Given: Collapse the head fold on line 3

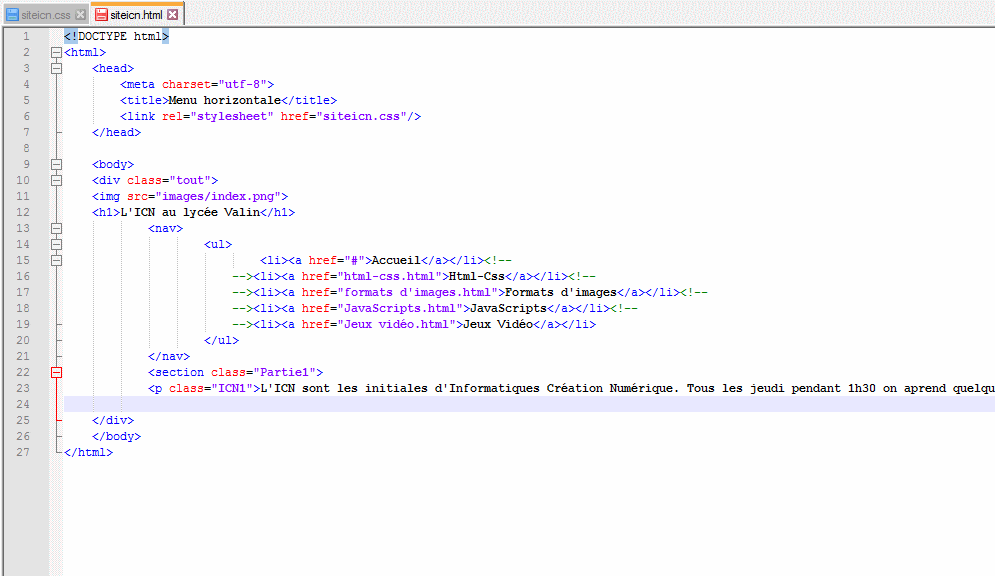Looking at the screenshot, I should (56, 69).
